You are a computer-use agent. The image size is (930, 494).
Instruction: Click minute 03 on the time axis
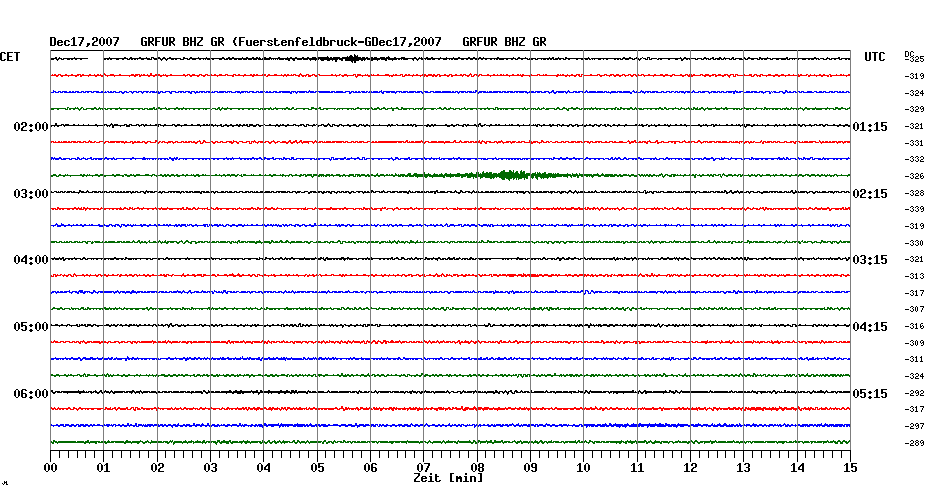211,468
